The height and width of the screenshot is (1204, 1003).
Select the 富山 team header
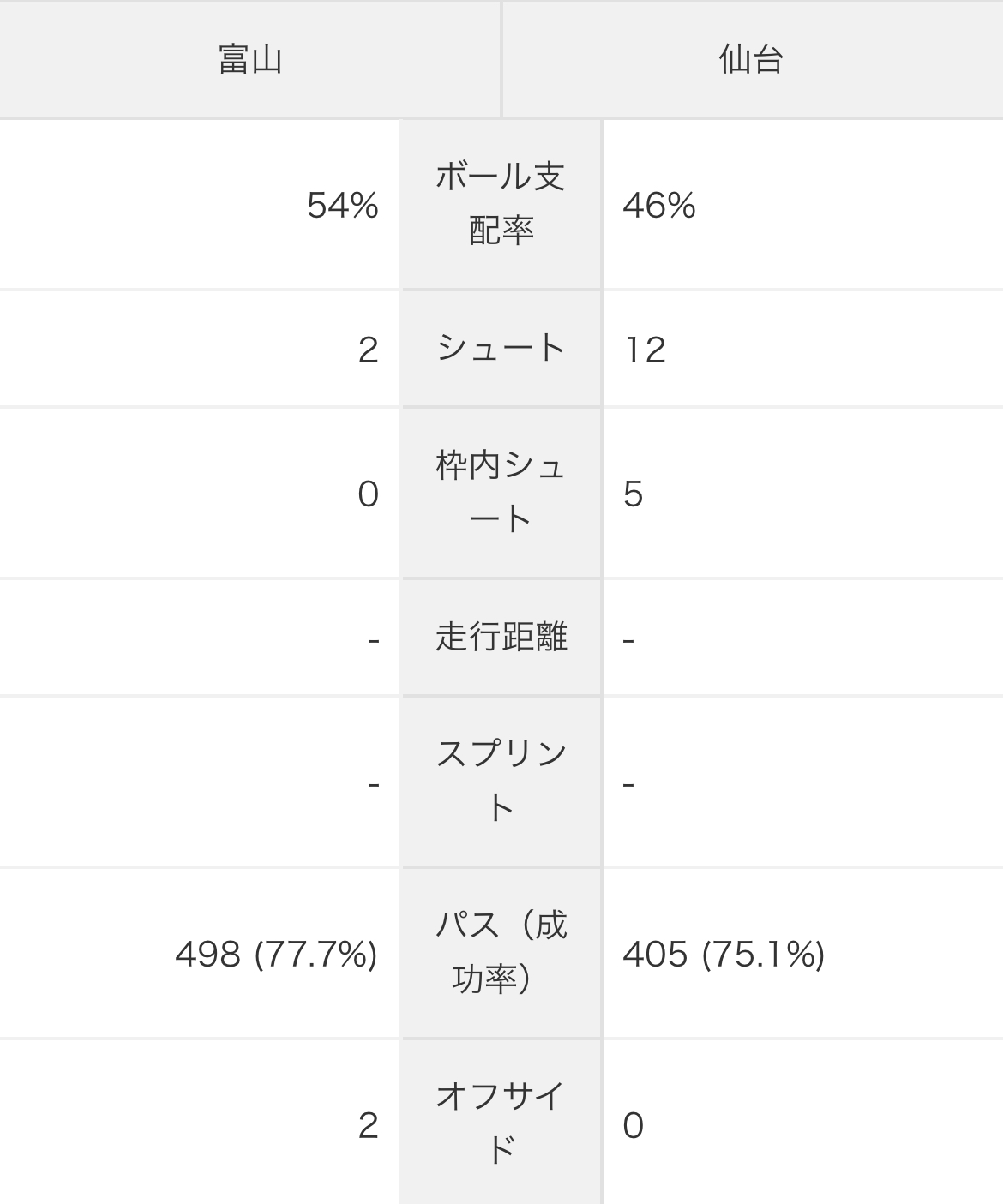coord(250,60)
